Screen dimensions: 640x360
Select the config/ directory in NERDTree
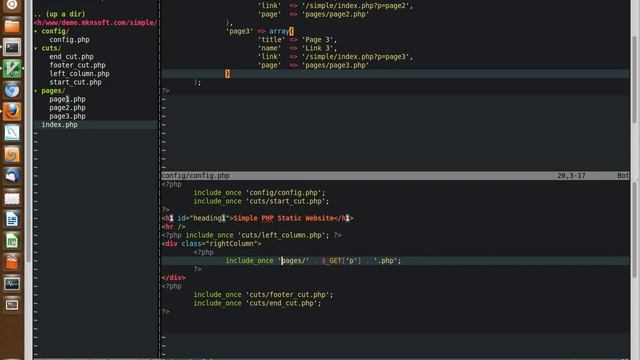tap(55, 31)
